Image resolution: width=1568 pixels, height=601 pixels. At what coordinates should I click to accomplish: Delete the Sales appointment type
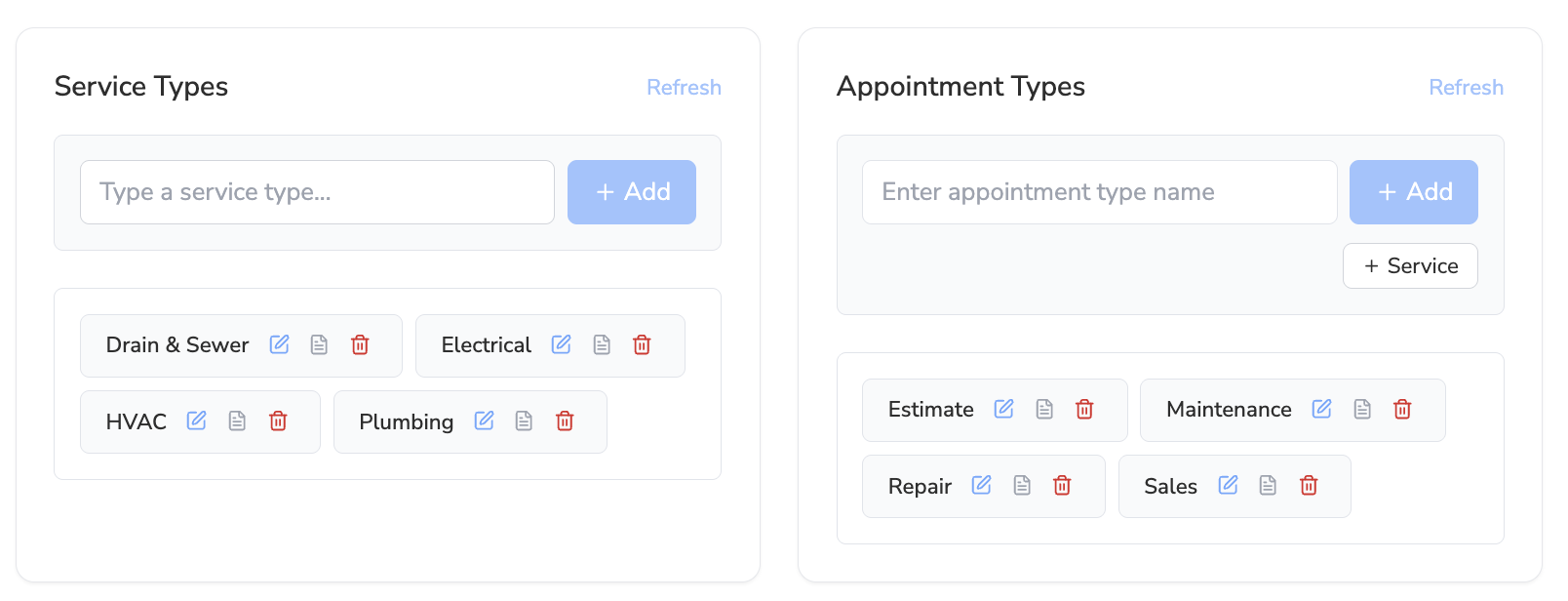1309,485
